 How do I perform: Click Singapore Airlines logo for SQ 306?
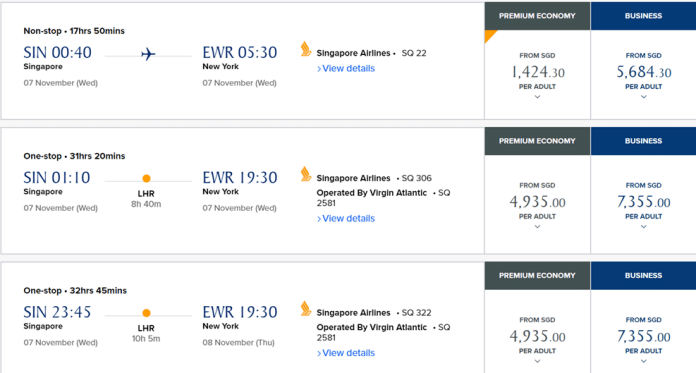[x=306, y=174]
